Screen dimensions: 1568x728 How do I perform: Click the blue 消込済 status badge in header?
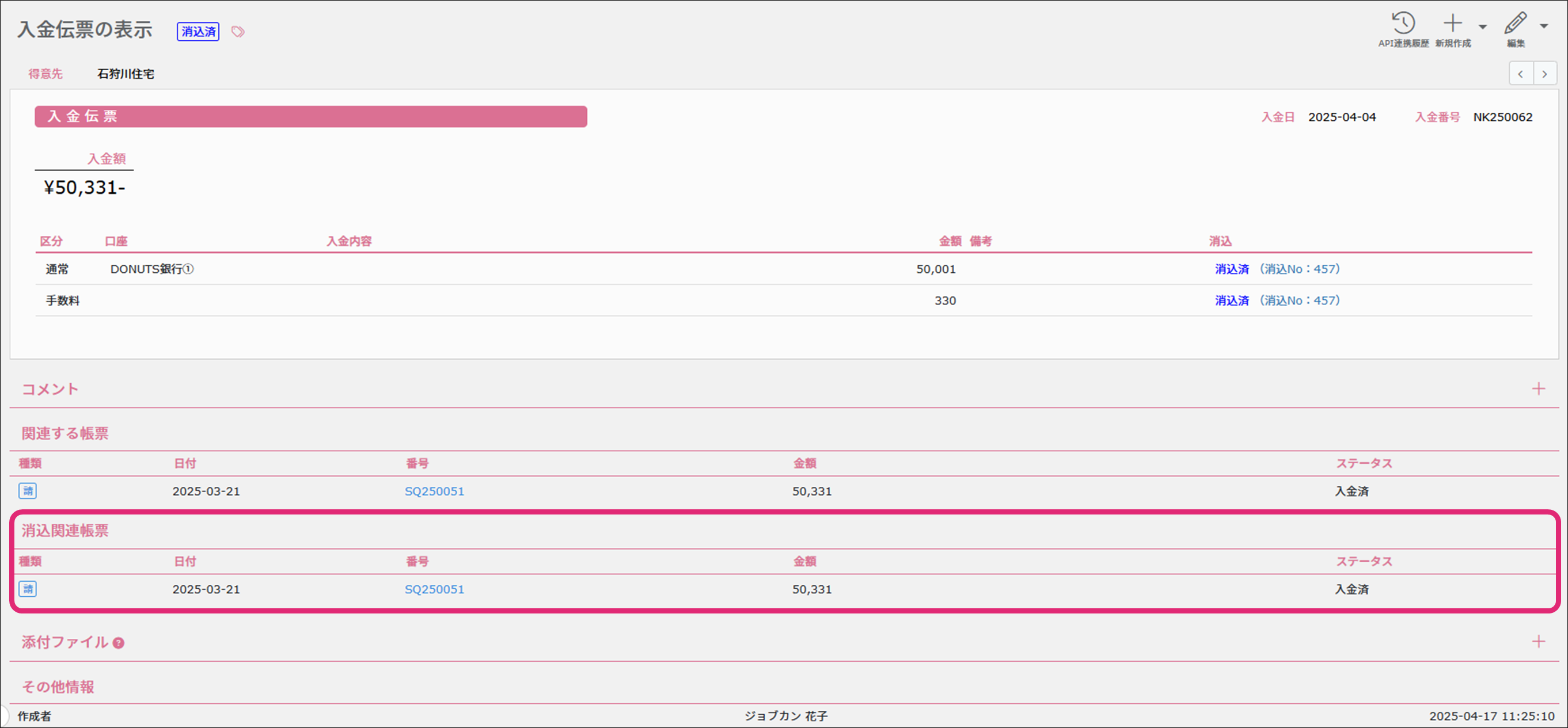pyautogui.click(x=198, y=32)
